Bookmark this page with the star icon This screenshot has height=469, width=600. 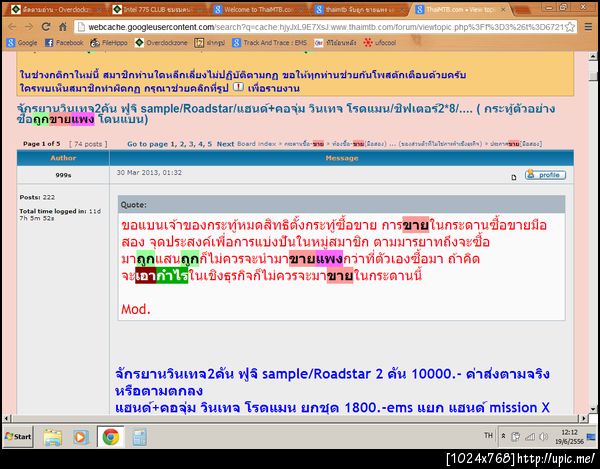point(570,27)
